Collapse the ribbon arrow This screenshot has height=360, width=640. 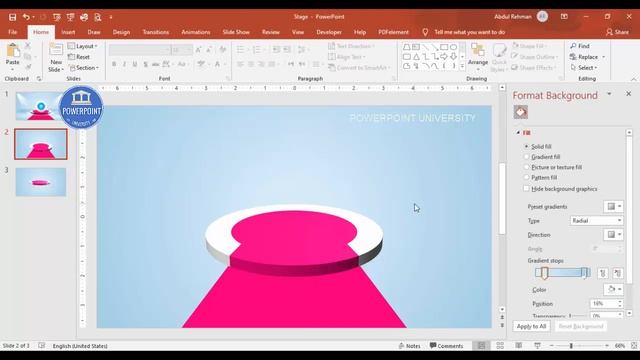633,79
